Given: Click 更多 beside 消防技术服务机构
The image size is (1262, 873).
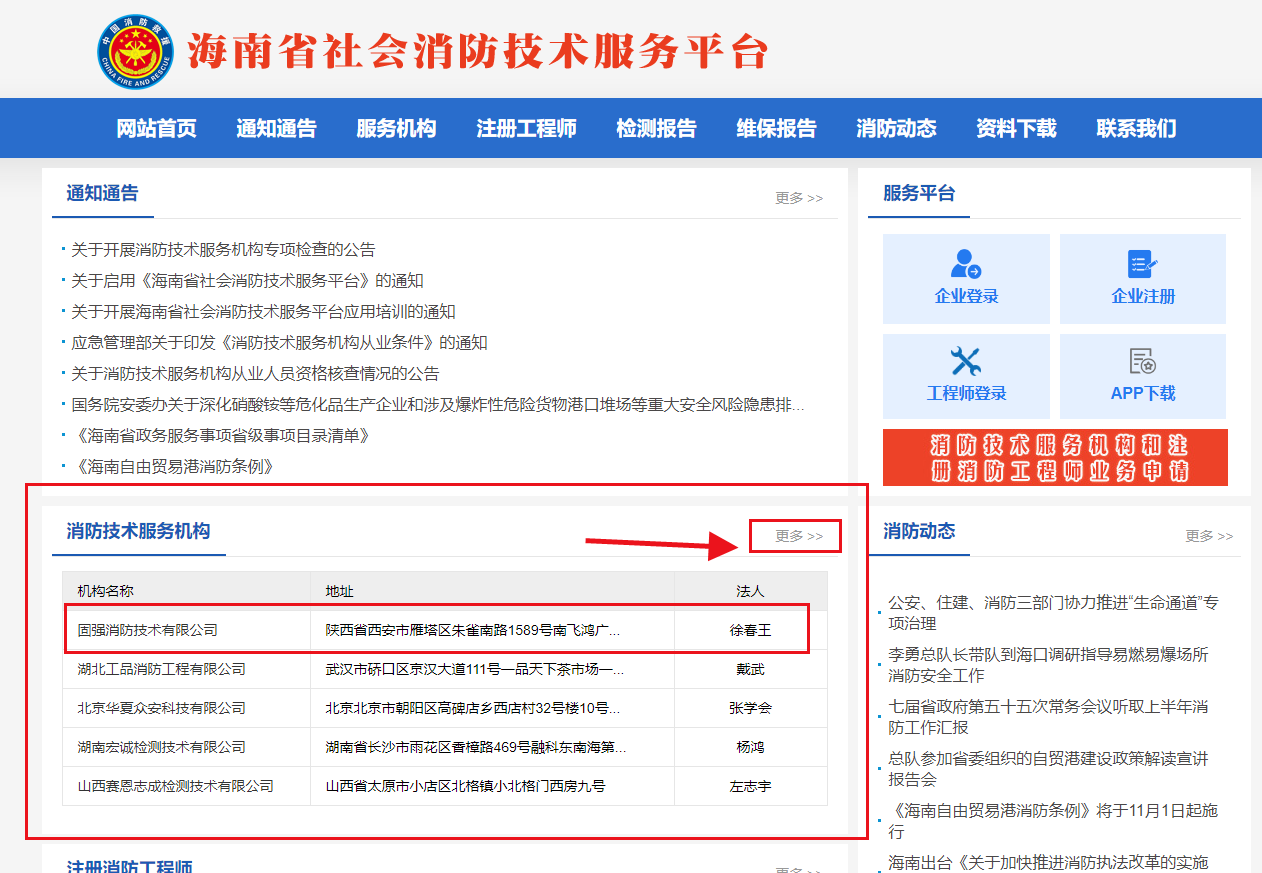Looking at the screenshot, I should pyautogui.click(x=795, y=536).
